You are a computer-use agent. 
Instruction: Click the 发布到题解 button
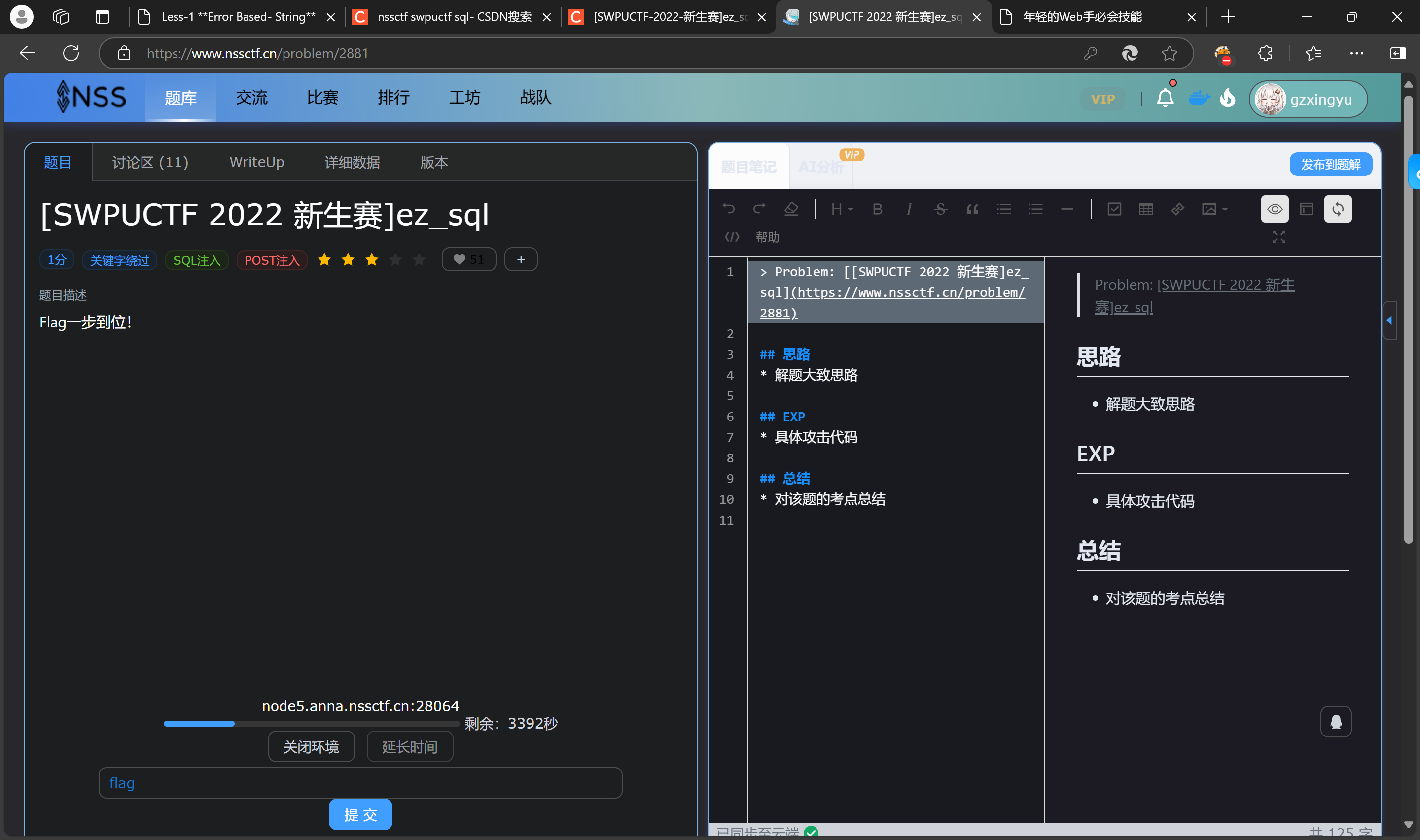click(1331, 164)
